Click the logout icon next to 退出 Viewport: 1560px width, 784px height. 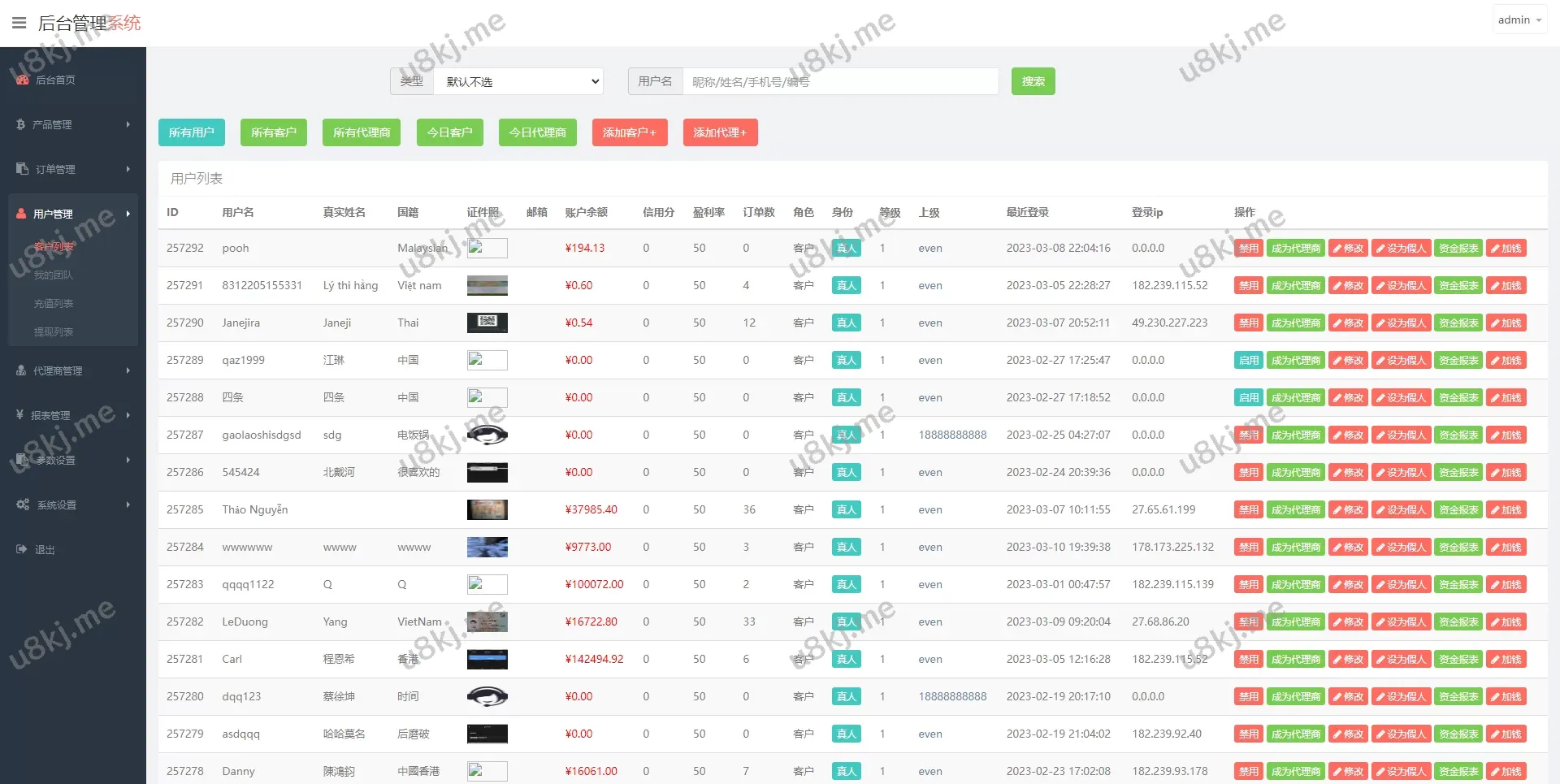(x=22, y=549)
